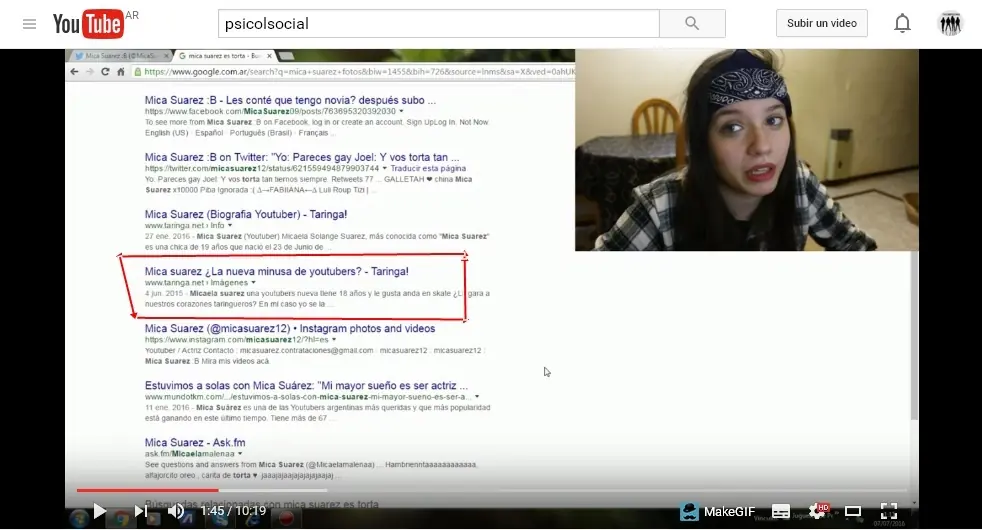Reload the recorded Google page

point(105,71)
